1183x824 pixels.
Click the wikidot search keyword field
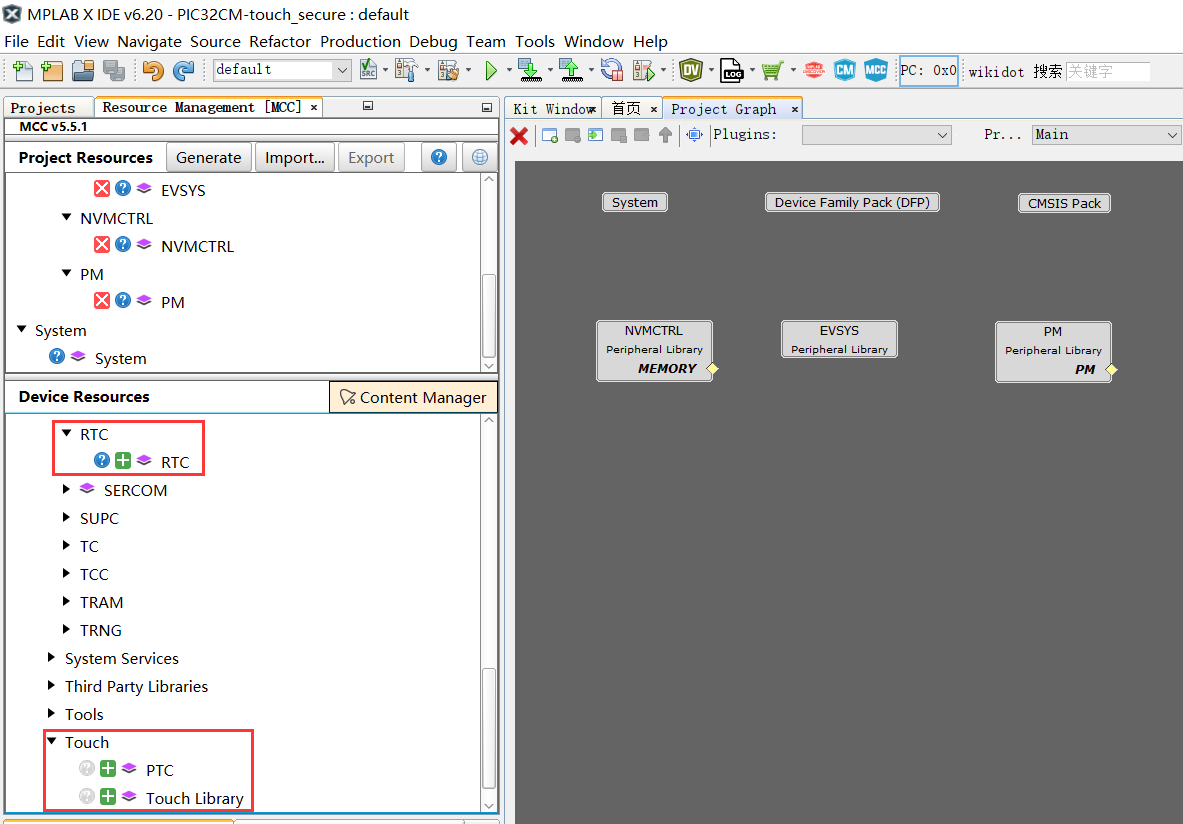coord(1108,71)
